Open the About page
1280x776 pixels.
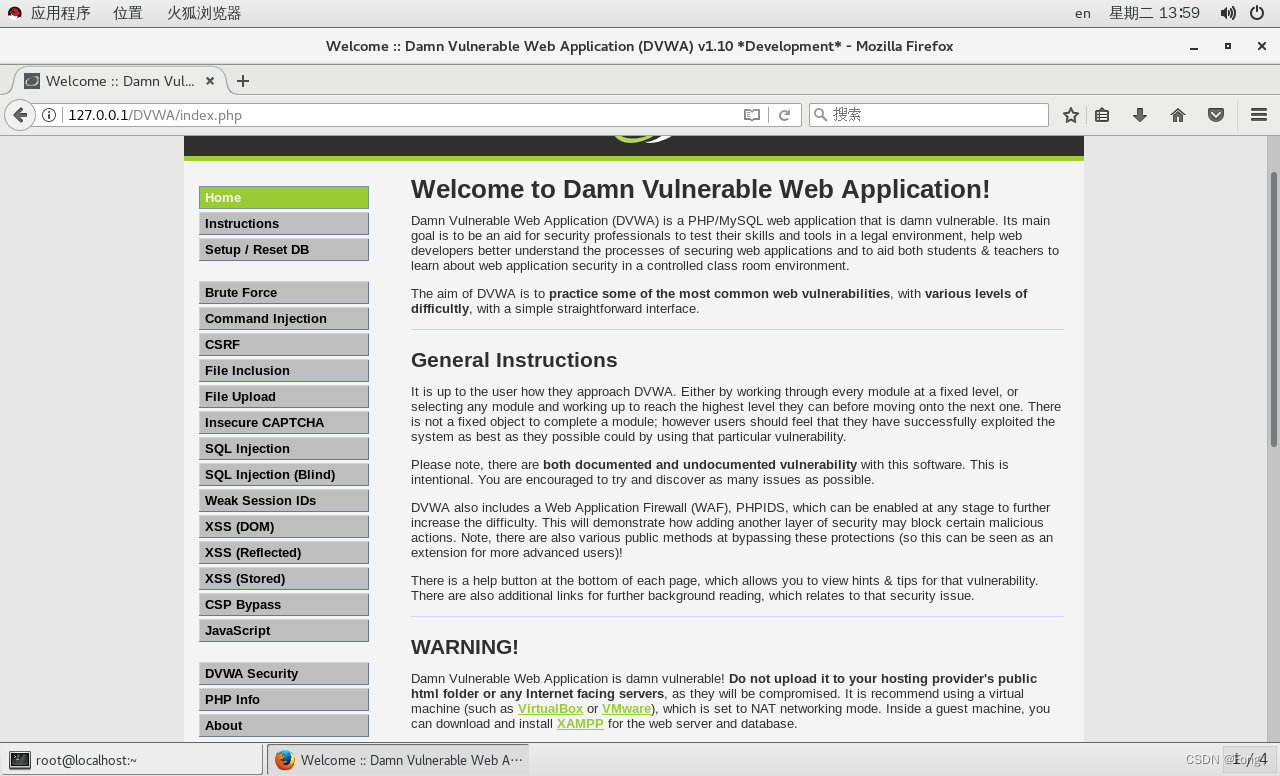tap(284, 726)
